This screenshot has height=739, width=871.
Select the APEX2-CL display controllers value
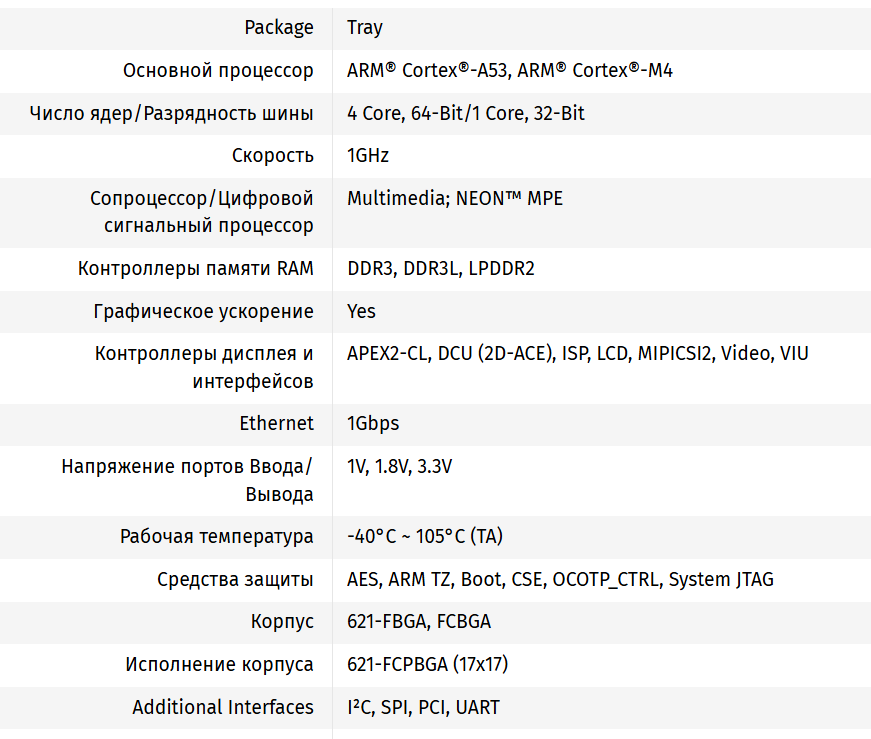(578, 354)
